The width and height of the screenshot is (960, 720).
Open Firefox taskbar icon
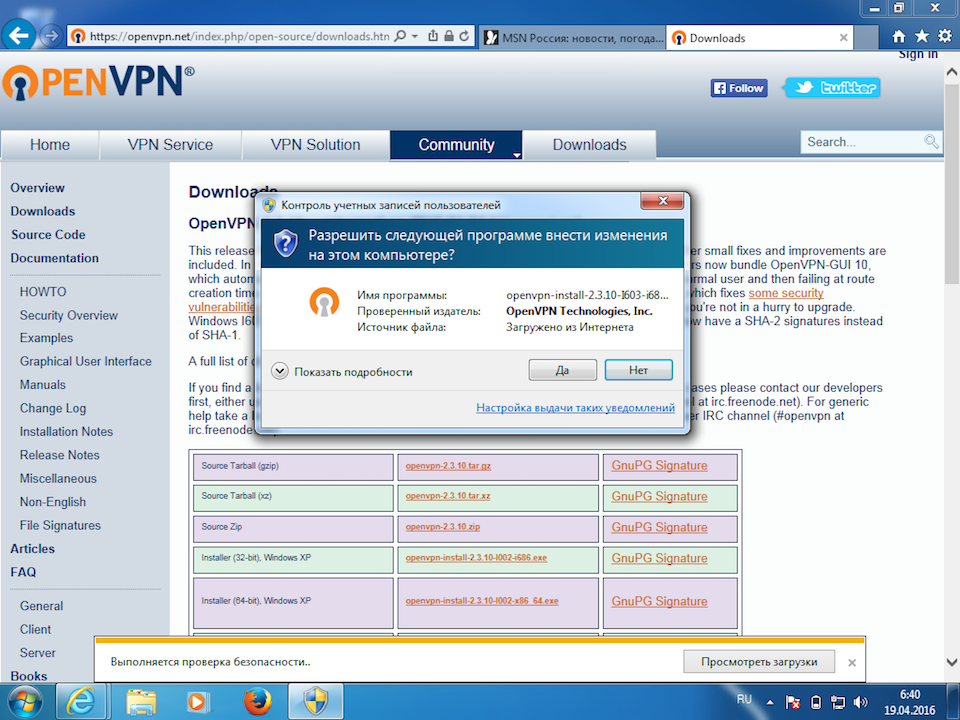pos(257,702)
